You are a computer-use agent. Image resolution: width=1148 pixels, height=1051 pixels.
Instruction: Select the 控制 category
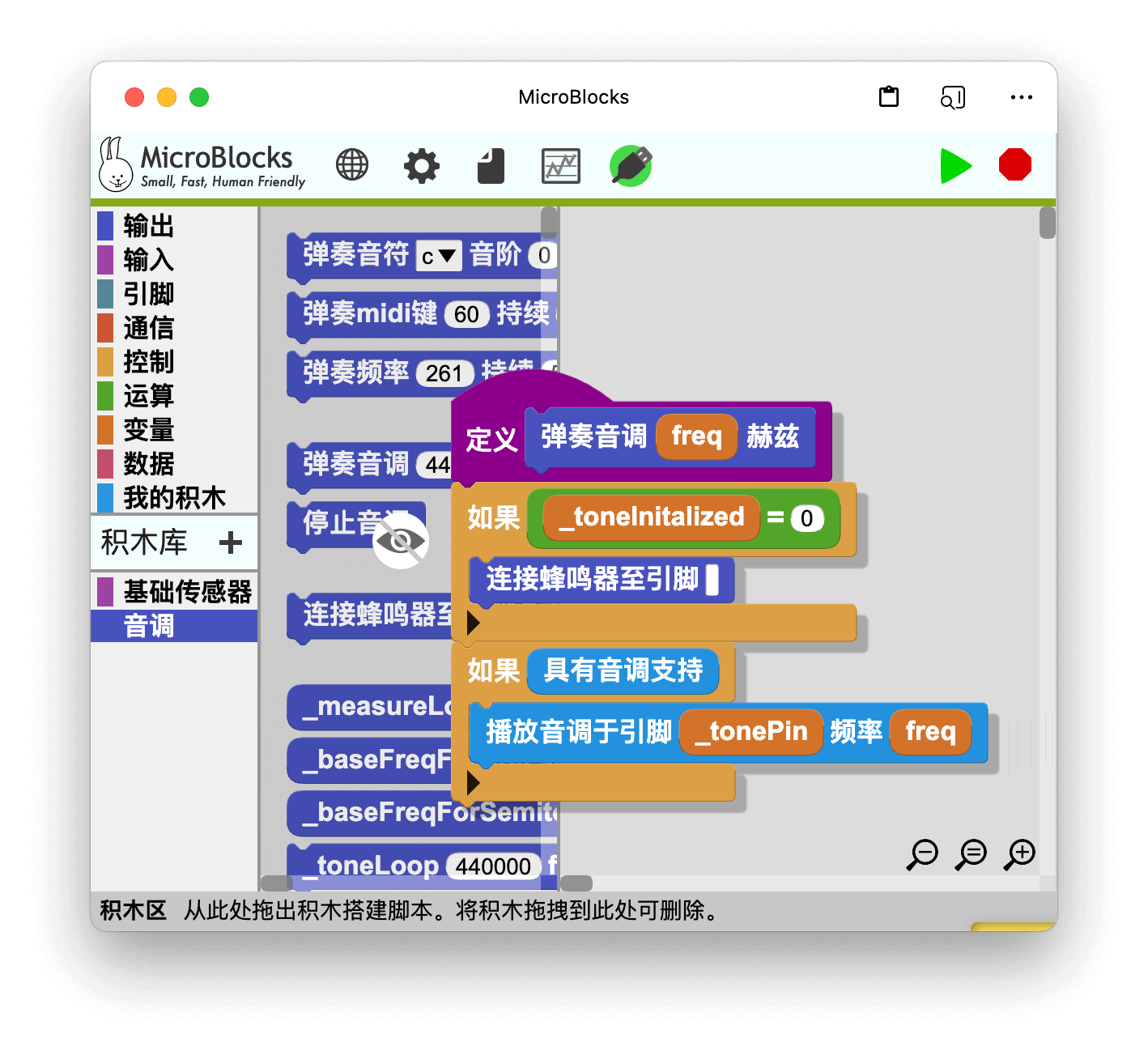tap(174, 361)
